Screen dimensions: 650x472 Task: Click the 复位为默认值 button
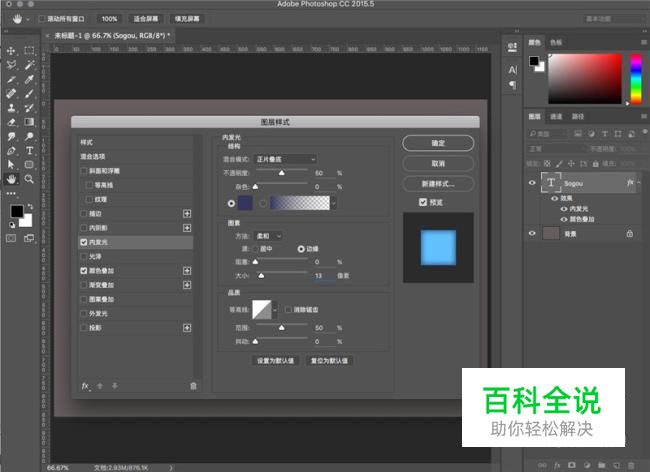(x=329, y=361)
